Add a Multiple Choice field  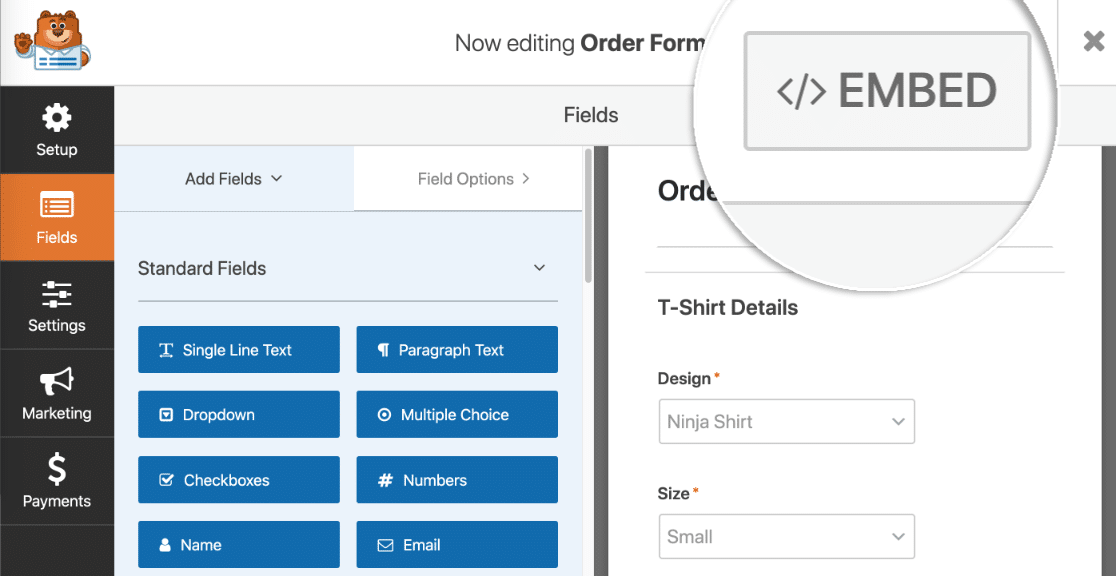[x=457, y=414]
